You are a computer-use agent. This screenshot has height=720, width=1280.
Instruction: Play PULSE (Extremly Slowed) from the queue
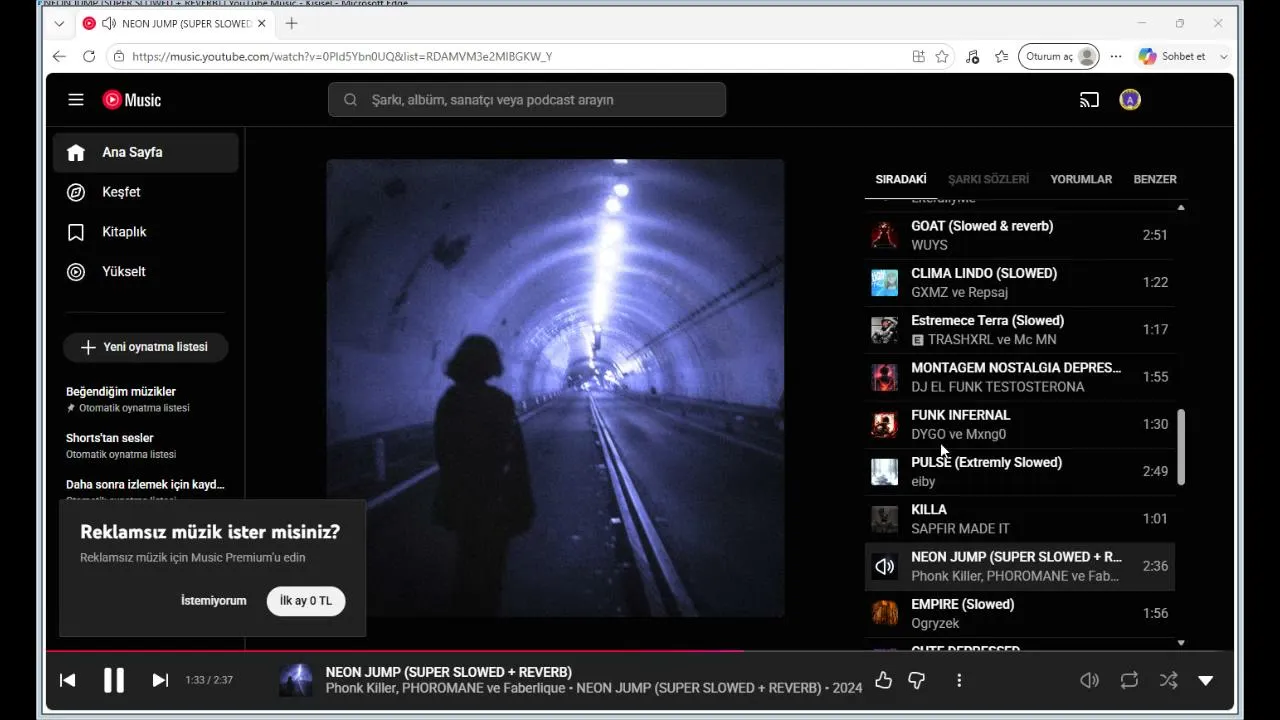1020,472
